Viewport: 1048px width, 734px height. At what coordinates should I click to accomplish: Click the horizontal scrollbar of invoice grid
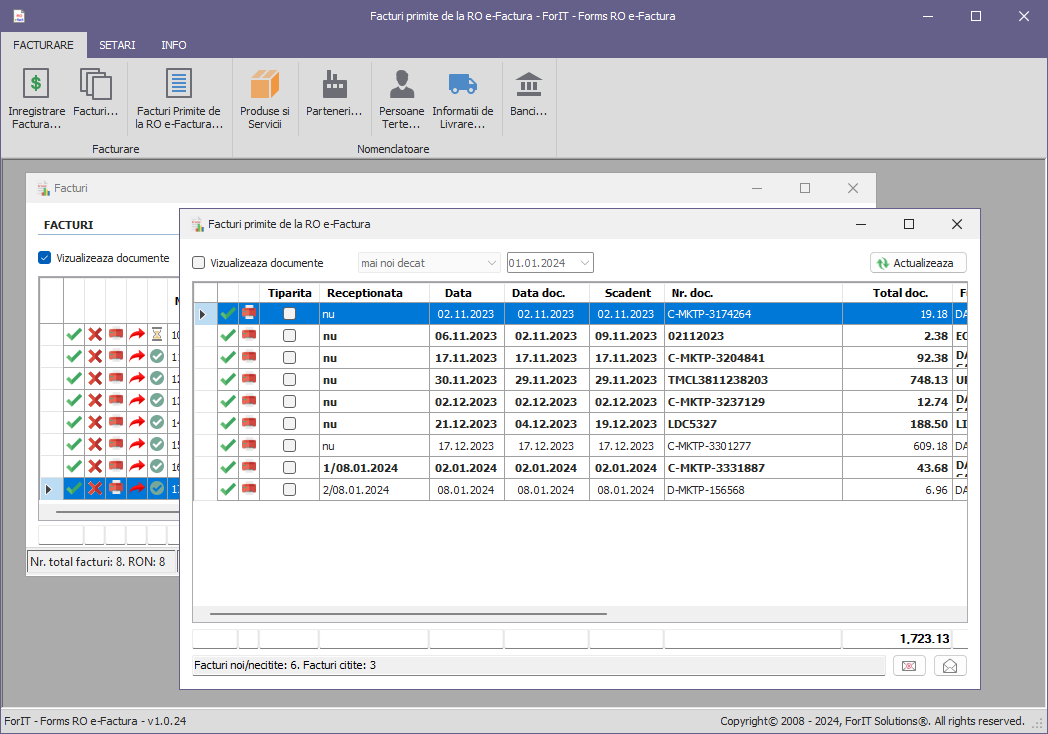click(408, 613)
